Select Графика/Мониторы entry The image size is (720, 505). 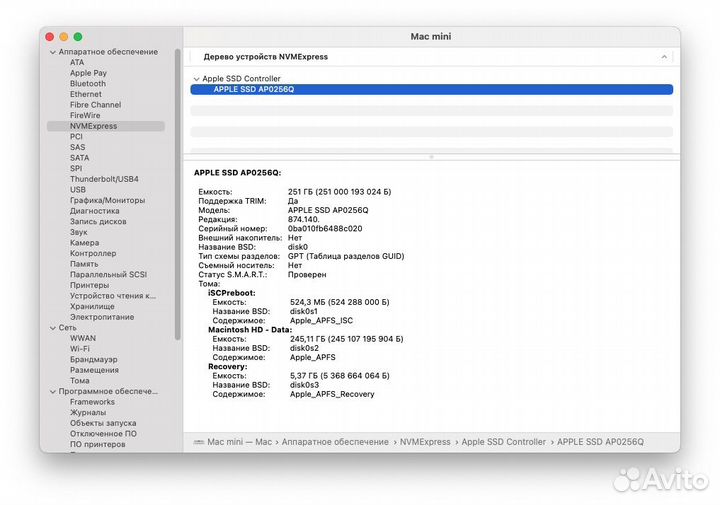107,200
